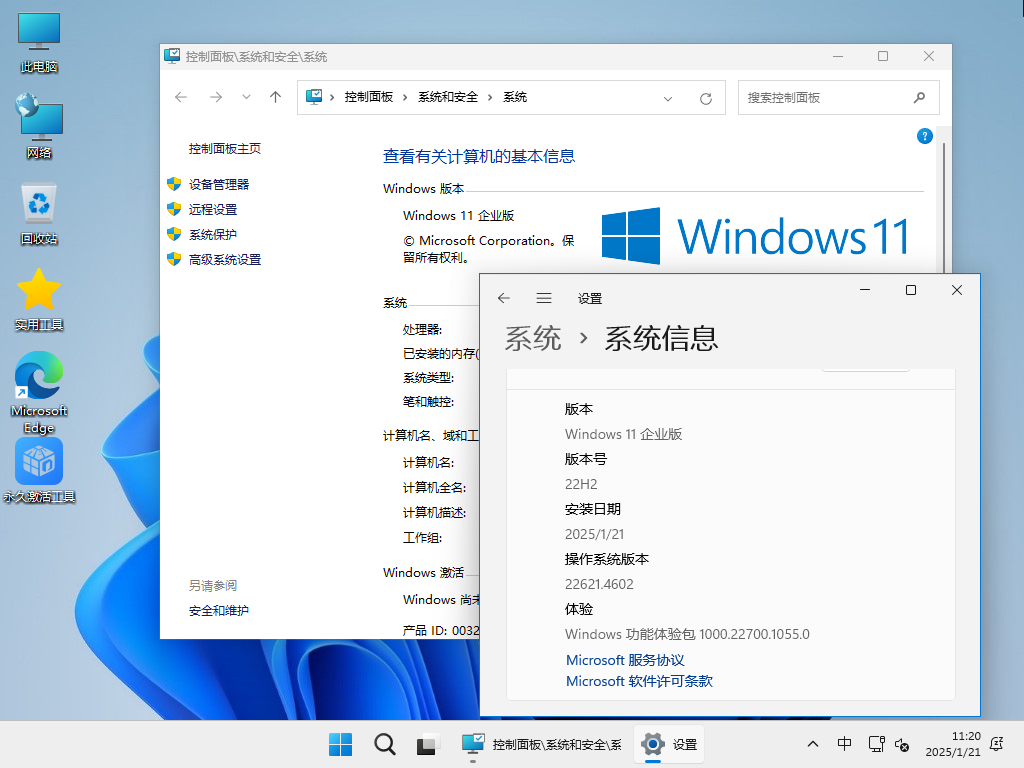Open muted volume tray icon
1024x768 pixels.
(902, 744)
